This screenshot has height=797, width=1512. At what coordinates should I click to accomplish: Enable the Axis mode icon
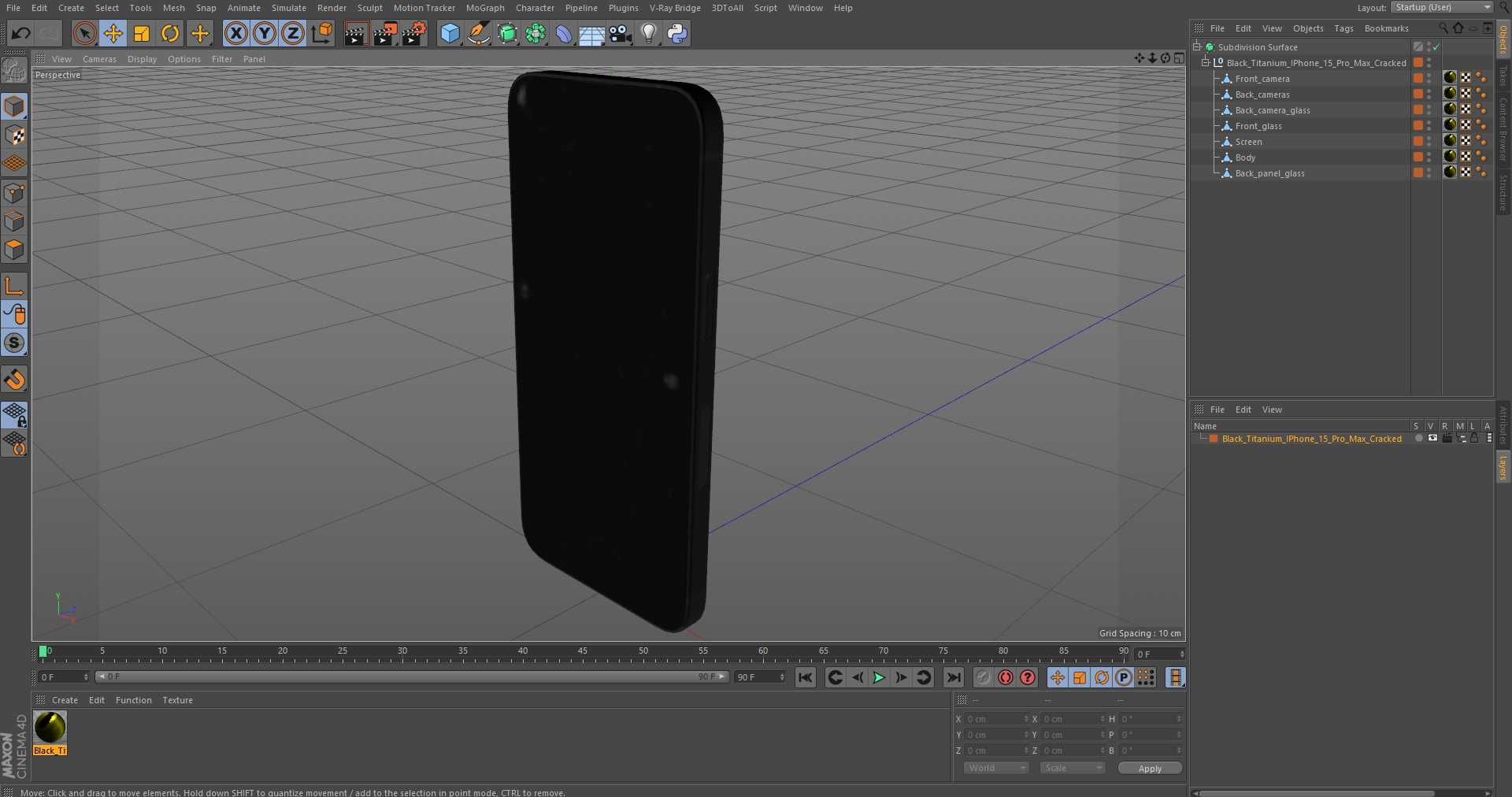[15, 285]
